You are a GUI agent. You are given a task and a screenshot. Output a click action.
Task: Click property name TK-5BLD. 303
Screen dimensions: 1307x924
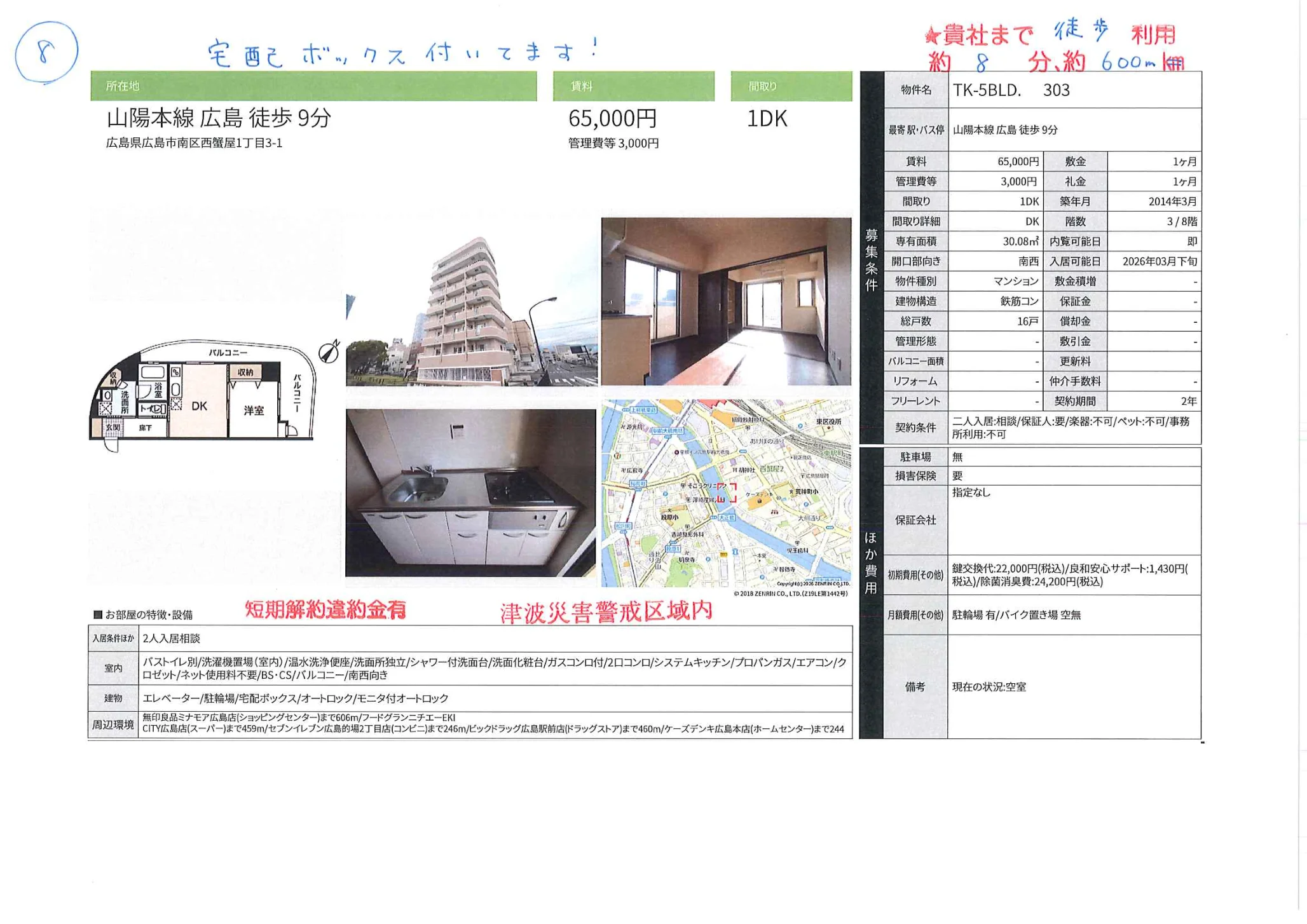1011,90
